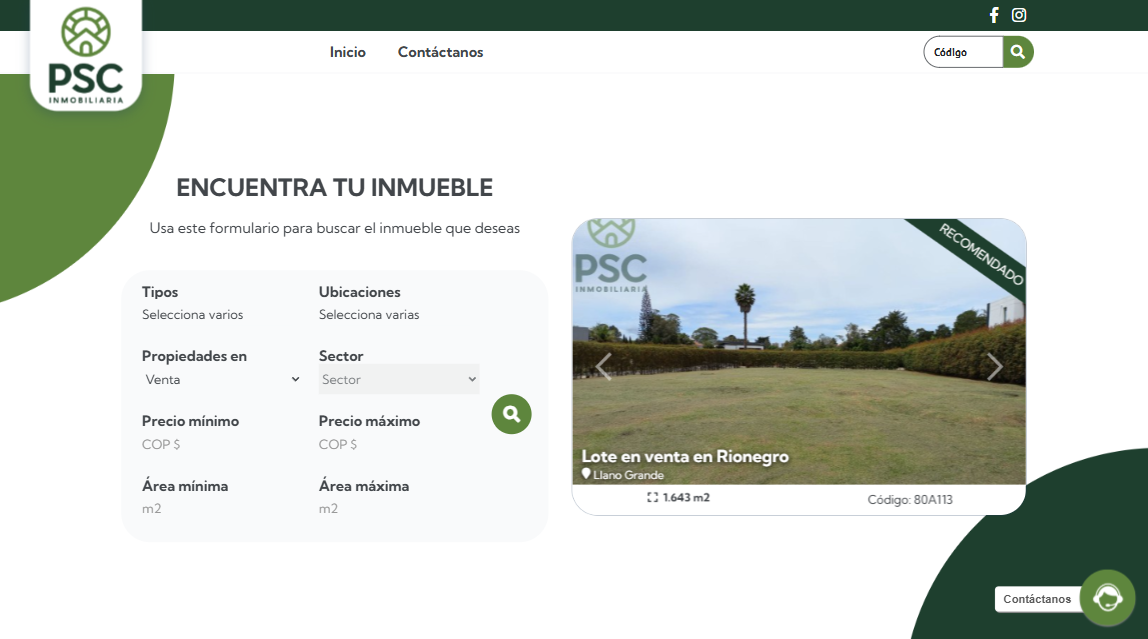The image size is (1148, 639).
Task: Click the PSC Inmobiliaria logo
Action: [x=86, y=56]
